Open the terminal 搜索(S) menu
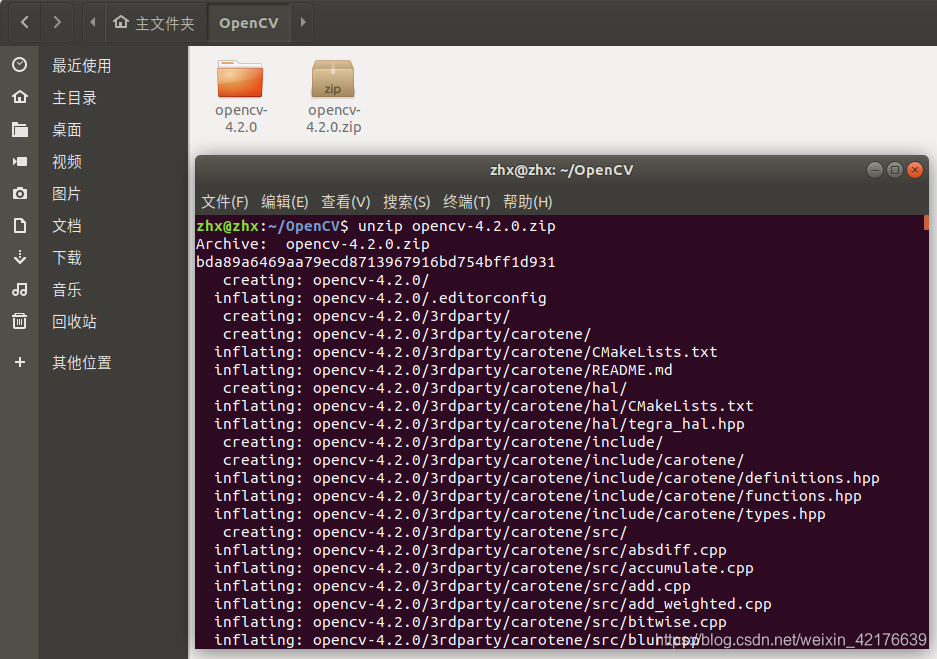This screenshot has width=937, height=659. pyautogui.click(x=407, y=202)
